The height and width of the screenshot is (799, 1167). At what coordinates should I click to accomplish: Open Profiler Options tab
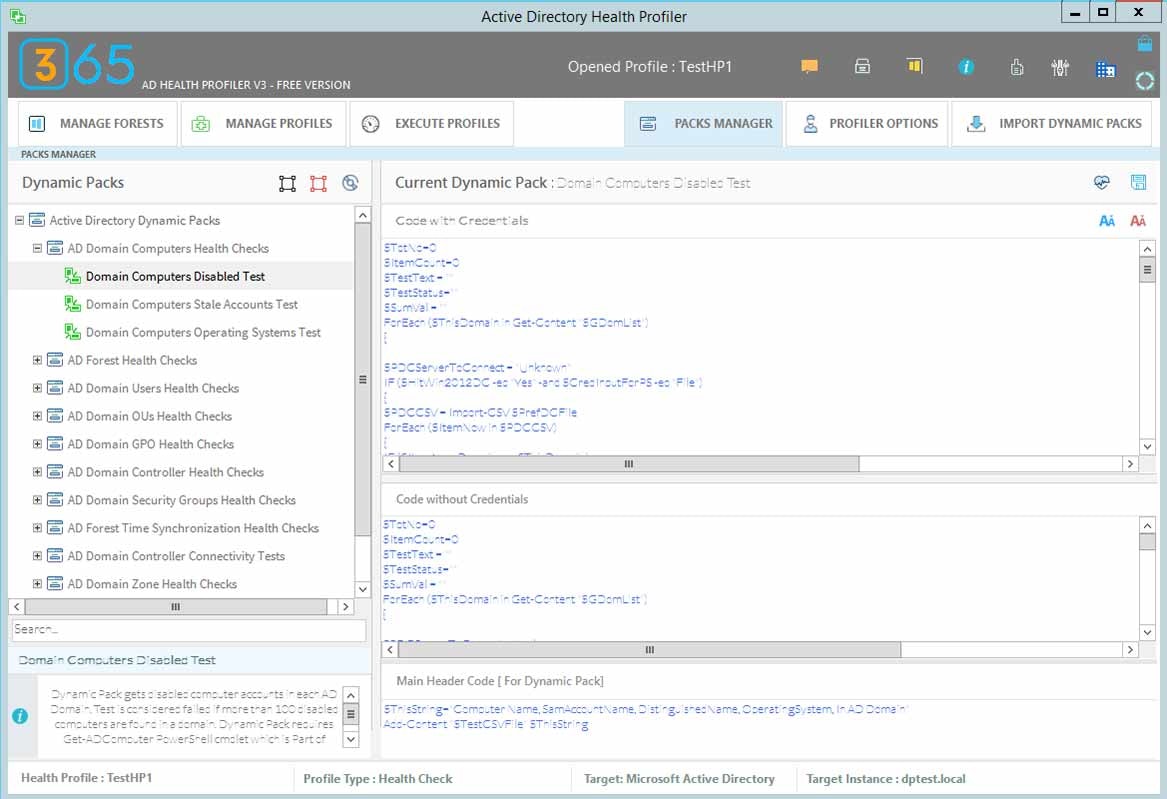(x=867, y=123)
